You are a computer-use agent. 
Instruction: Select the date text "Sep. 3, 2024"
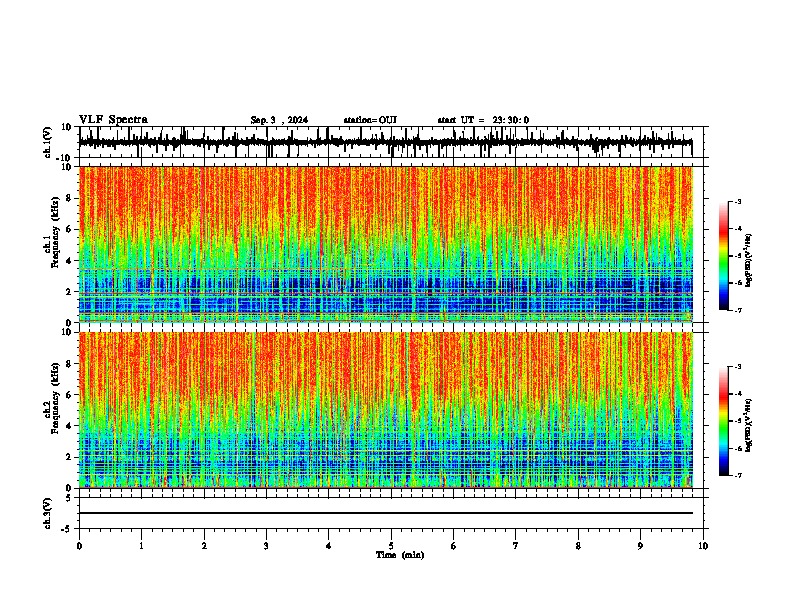pyautogui.click(x=279, y=120)
